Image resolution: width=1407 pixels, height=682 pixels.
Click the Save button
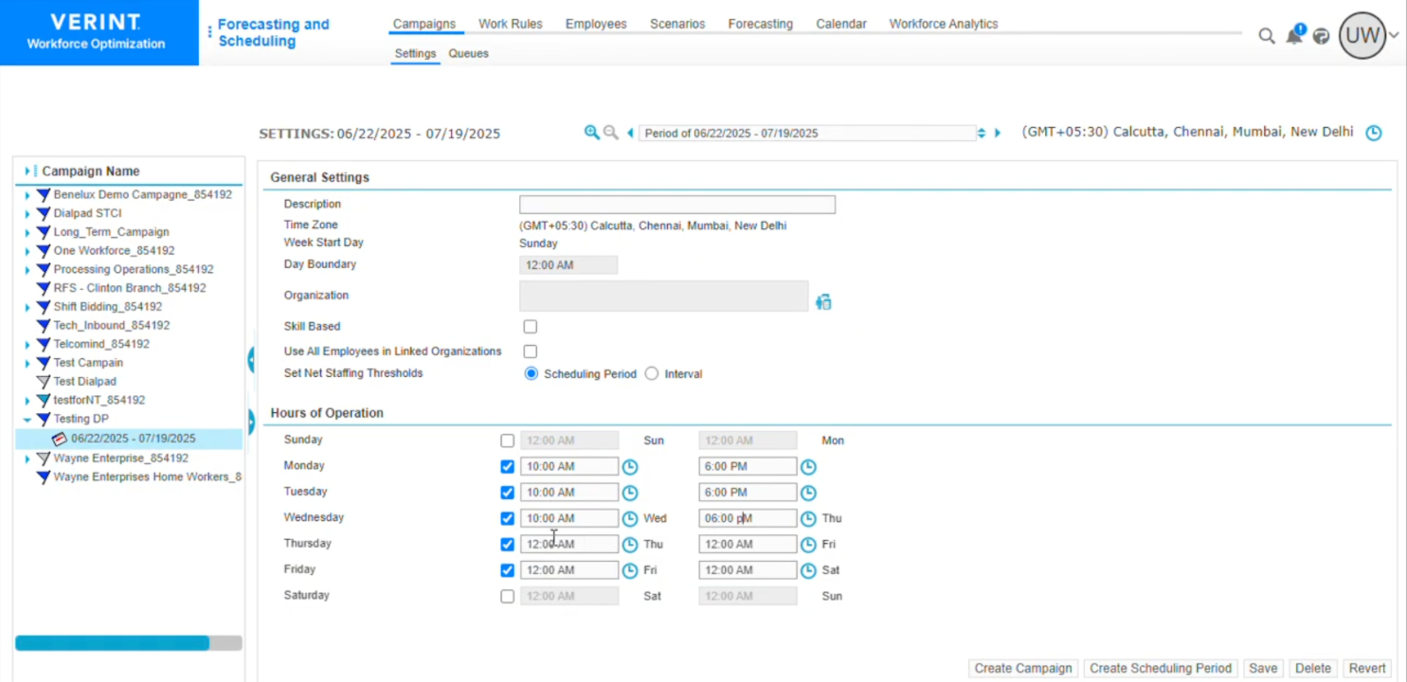[1263, 669]
